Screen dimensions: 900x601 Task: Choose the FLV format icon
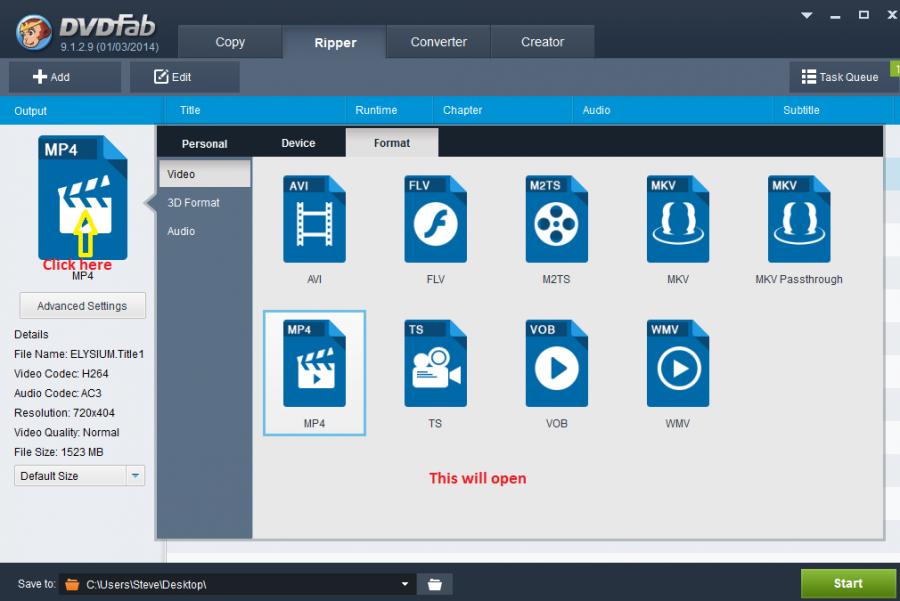435,220
